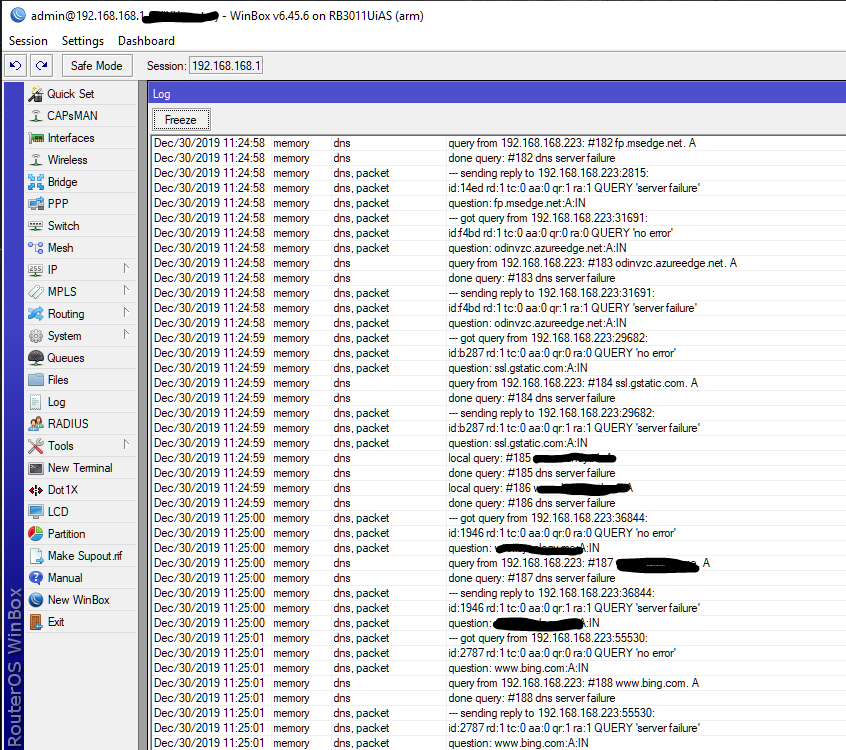Select the 'got query from 192.168.168.223:55530:' row
846x750 pixels.
pyautogui.click(x=499, y=638)
